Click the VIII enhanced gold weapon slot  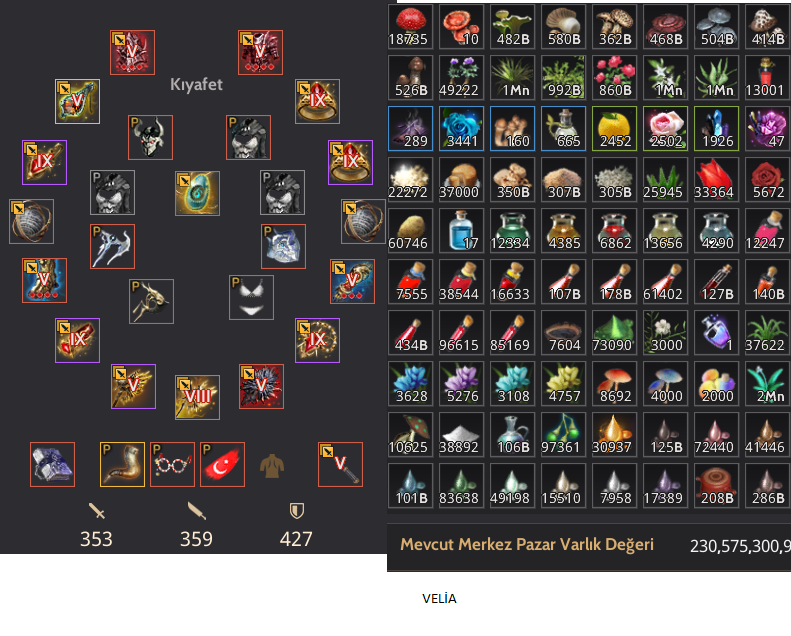pyautogui.click(x=197, y=397)
